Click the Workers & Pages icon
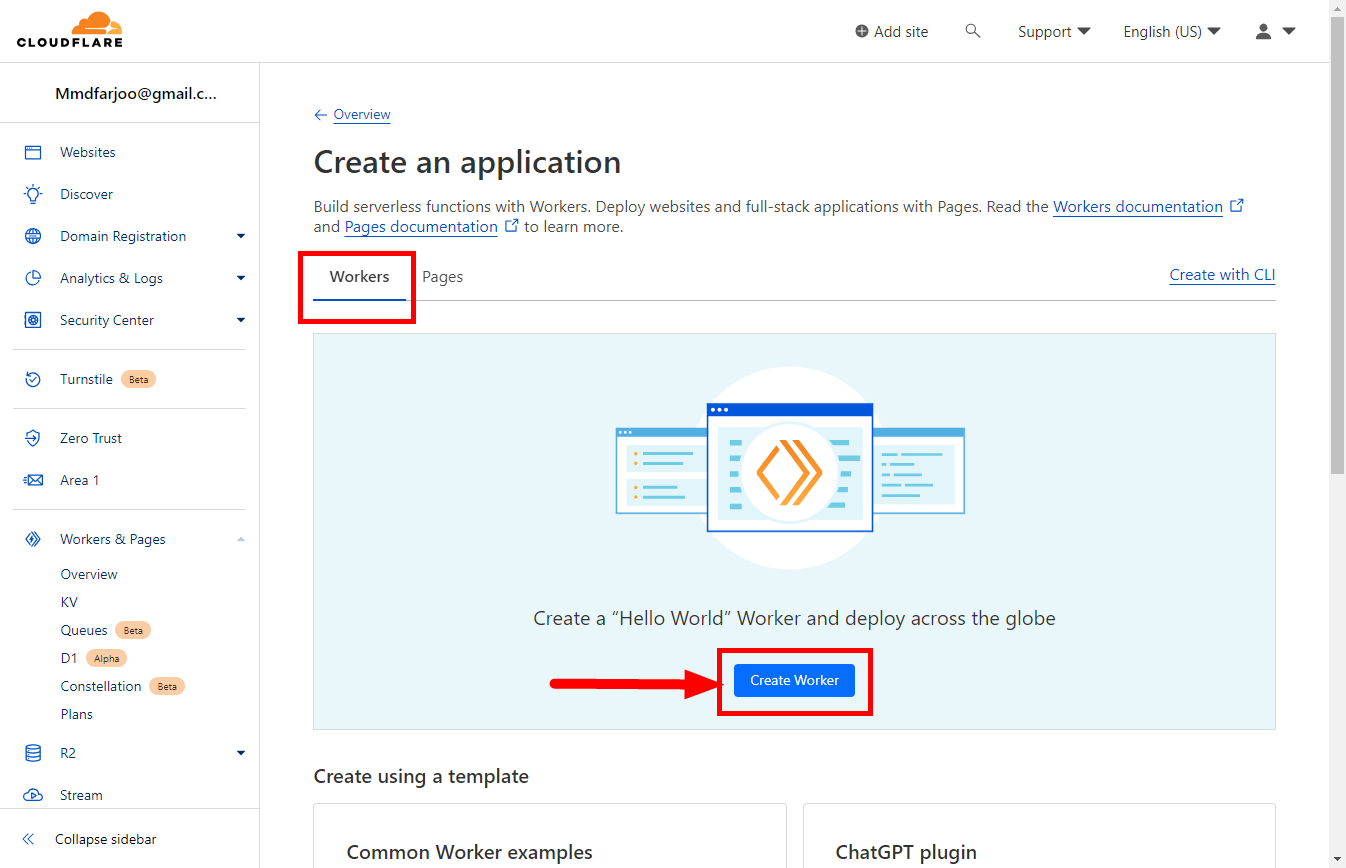This screenshot has width=1346, height=868. click(x=33, y=539)
